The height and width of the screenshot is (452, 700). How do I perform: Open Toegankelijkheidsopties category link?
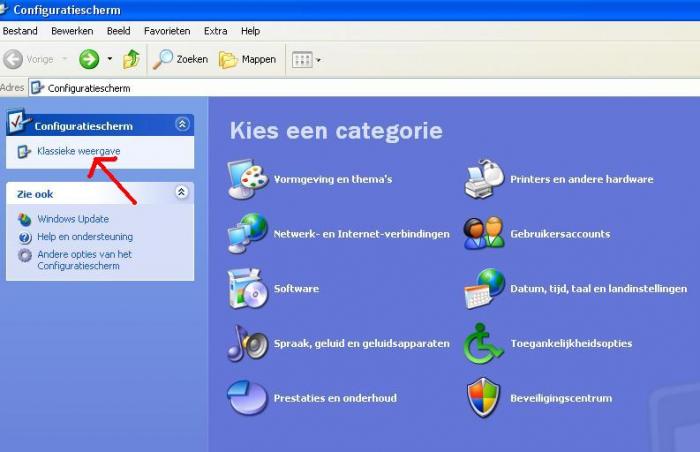point(571,343)
